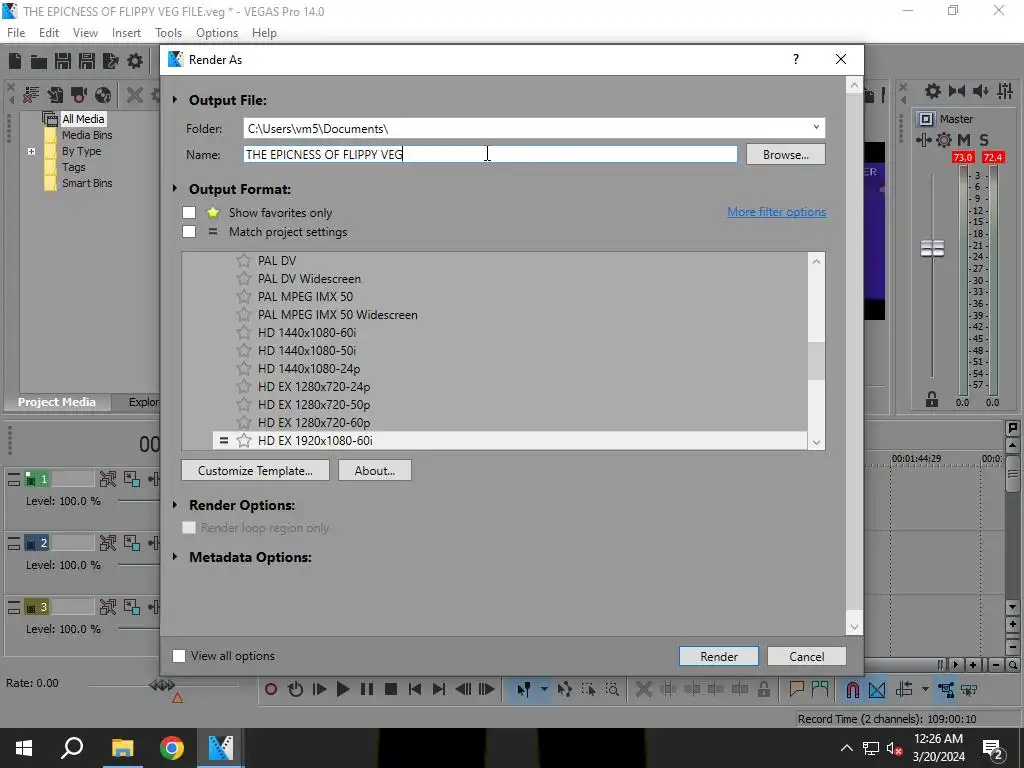Toggle the Master fader lock icon
The height and width of the screenshot is (768, 1024).
932,400
